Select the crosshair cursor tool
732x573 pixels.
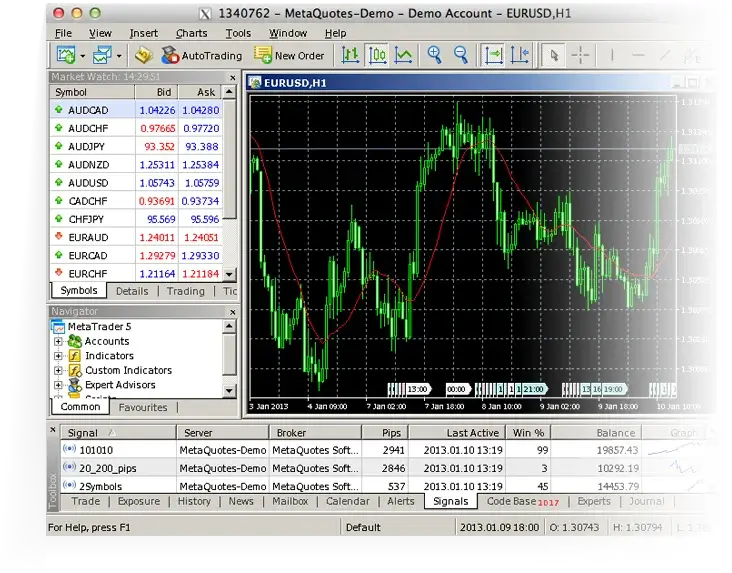[581, 56]
